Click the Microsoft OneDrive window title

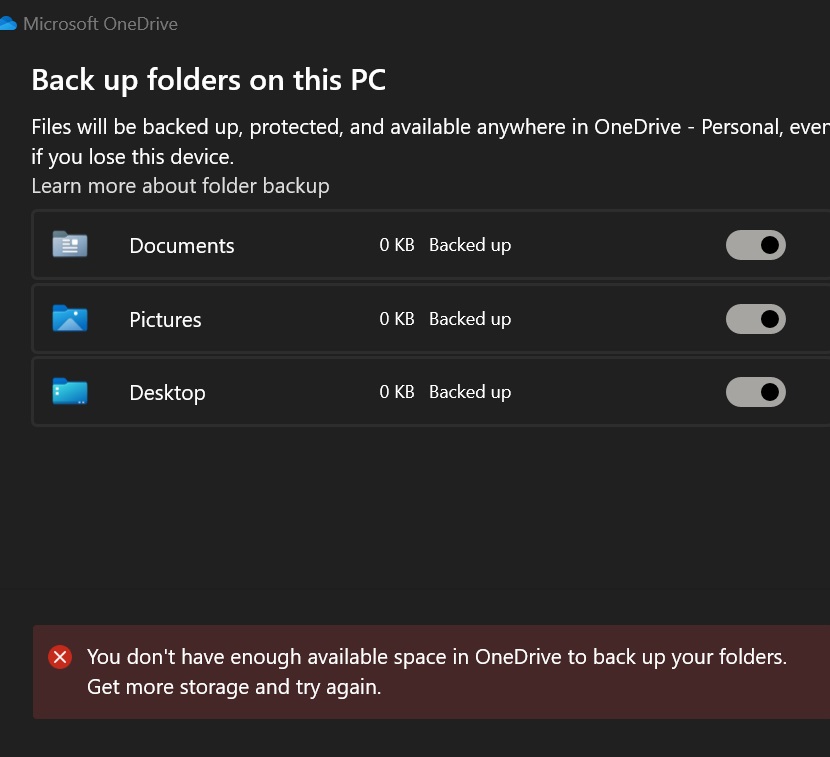(x=100, y=24)
